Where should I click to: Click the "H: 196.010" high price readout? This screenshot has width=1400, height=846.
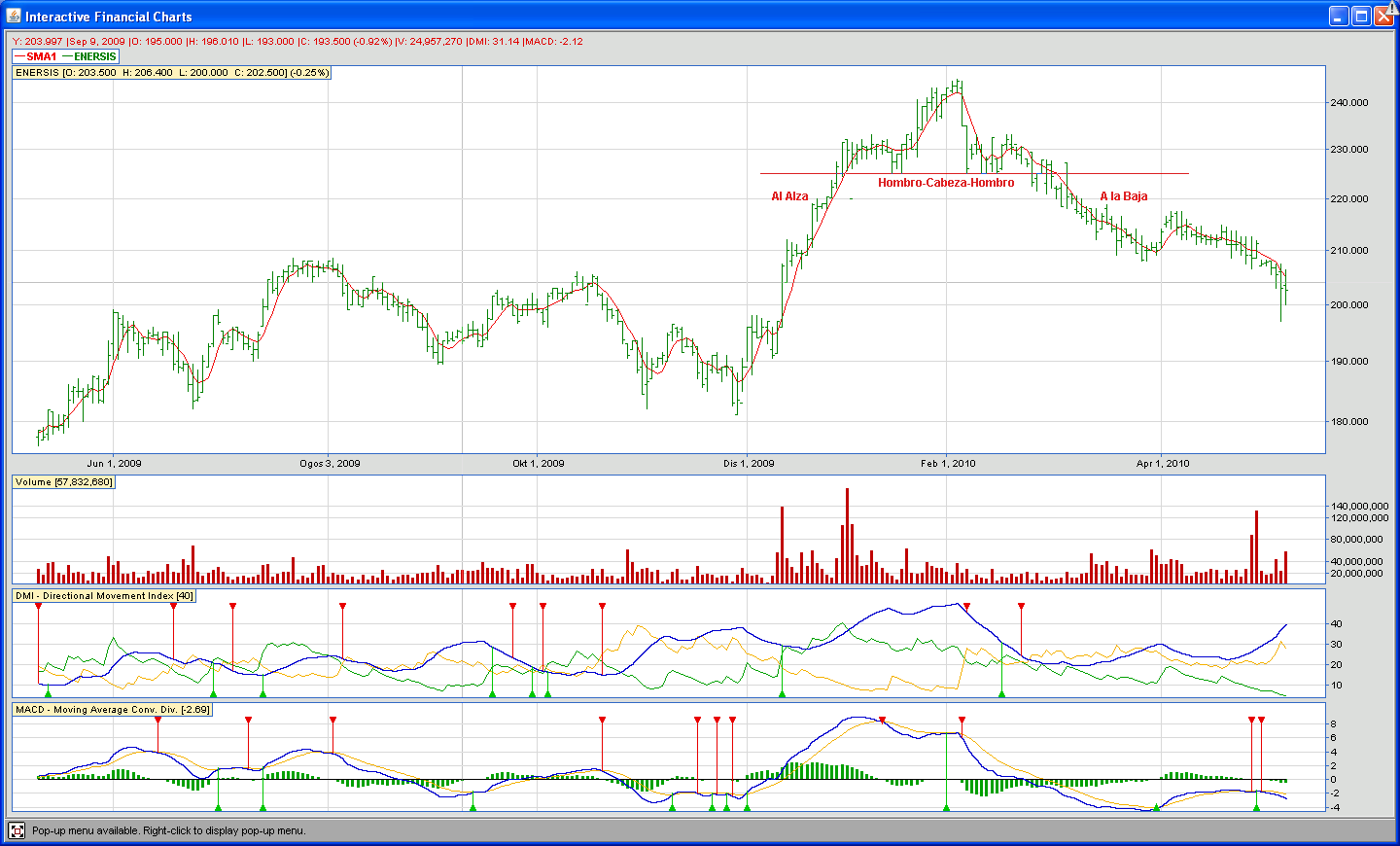click(213, 42)
